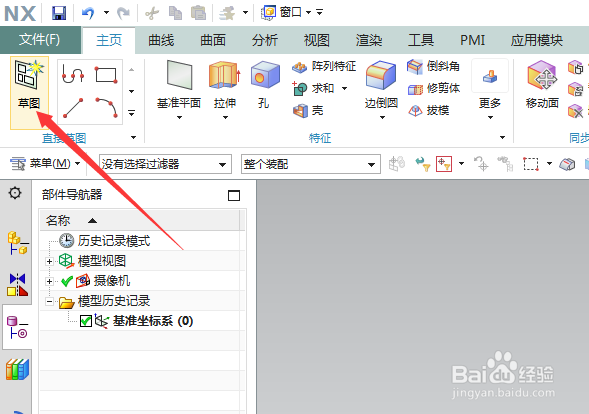Image resolution: width=589 pixels, height=414 pixels.
Task: Open the 文件(F) file menu
Action: [x=40, y=39]
